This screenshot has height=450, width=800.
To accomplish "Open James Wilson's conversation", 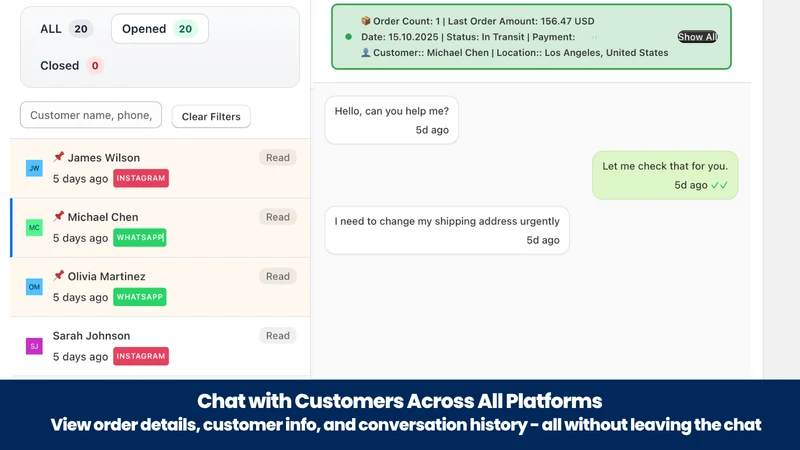I will pyautogui.click(x=160, y=168).
